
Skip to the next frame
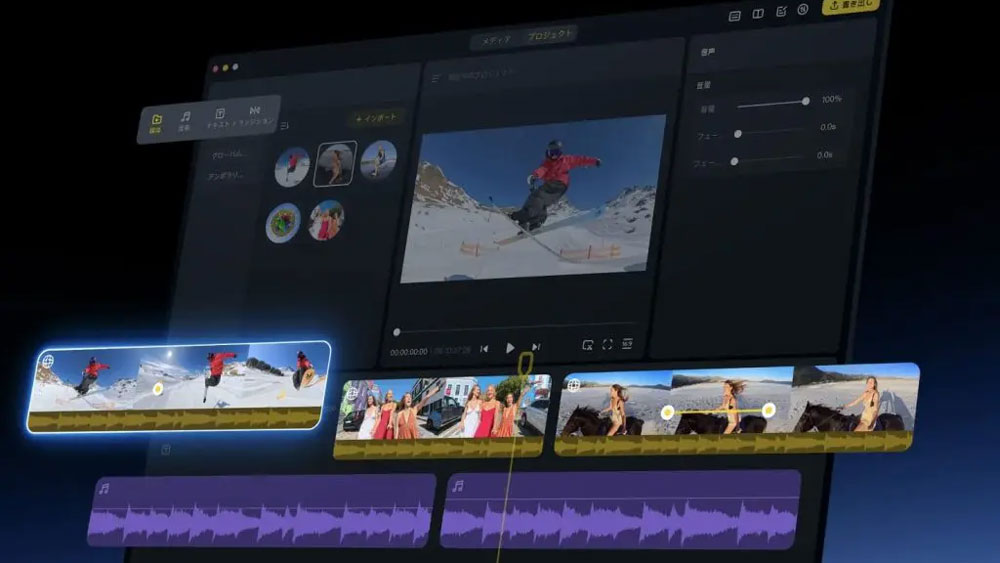pos(536,347)
